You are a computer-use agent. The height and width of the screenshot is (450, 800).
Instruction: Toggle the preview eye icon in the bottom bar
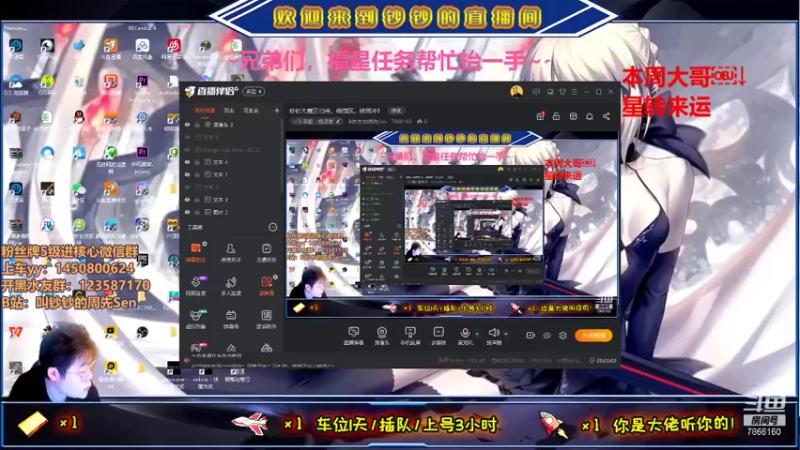(x=546, y=335)
